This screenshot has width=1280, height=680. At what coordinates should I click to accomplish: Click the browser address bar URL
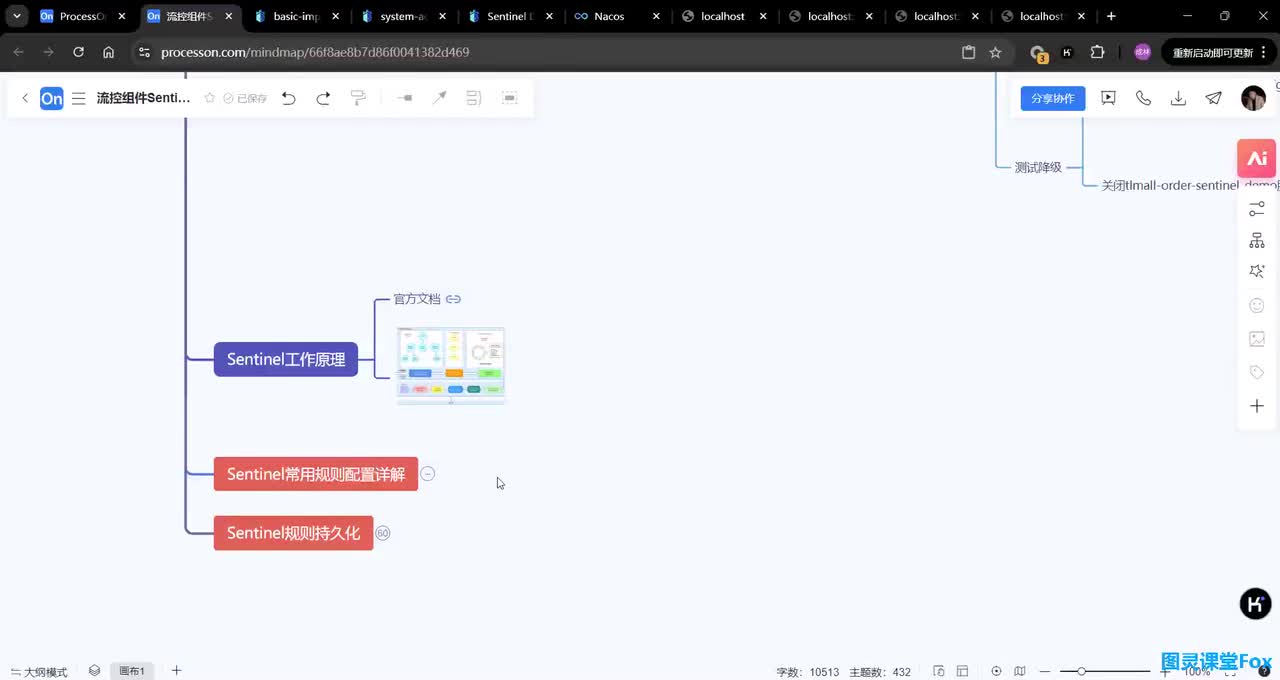315,52
